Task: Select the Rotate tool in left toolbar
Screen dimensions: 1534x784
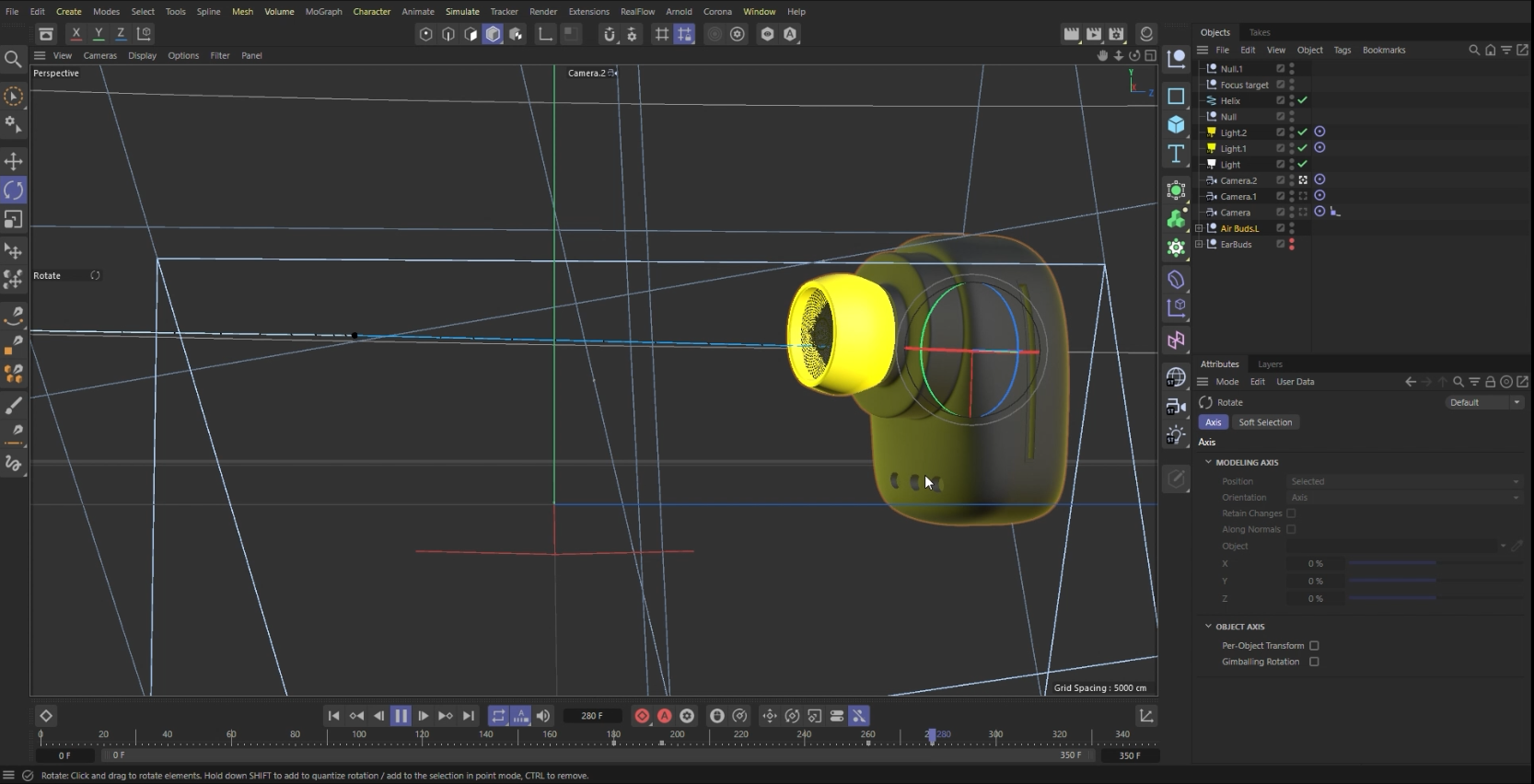Action: [13, 190]
